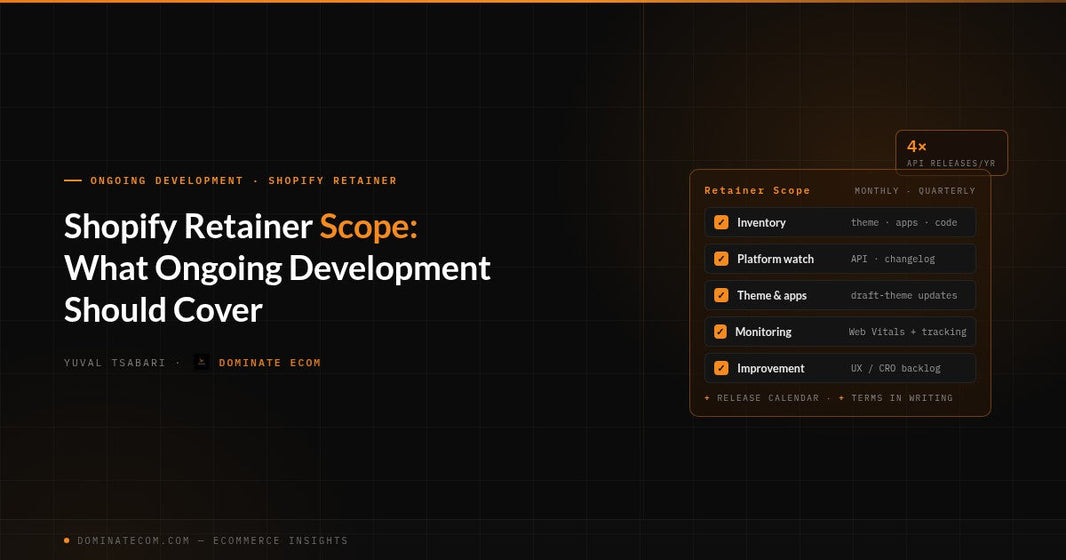Click the Inventory row label

(761, 222)
